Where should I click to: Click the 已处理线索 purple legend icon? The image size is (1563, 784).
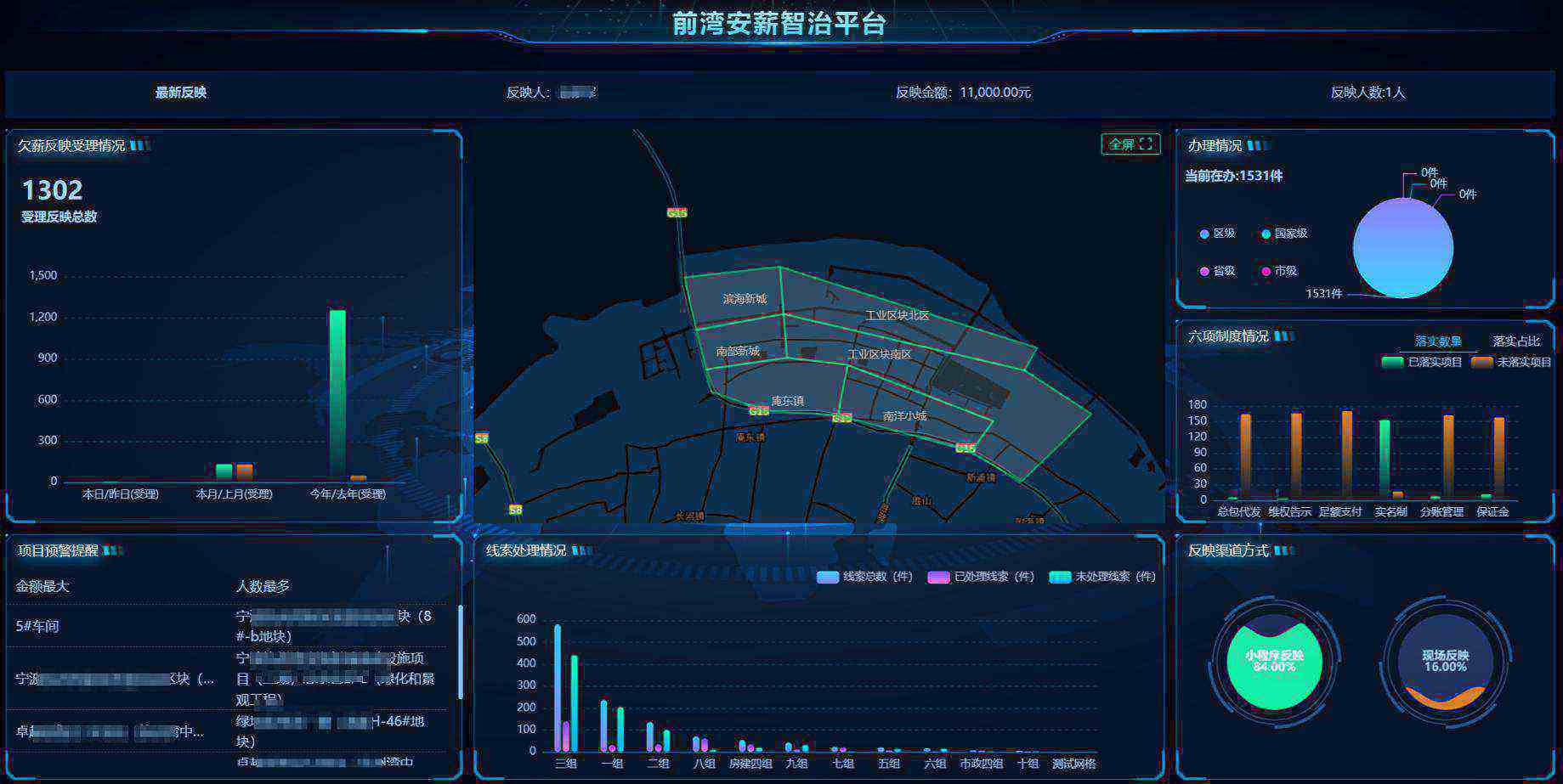[938, 578]
